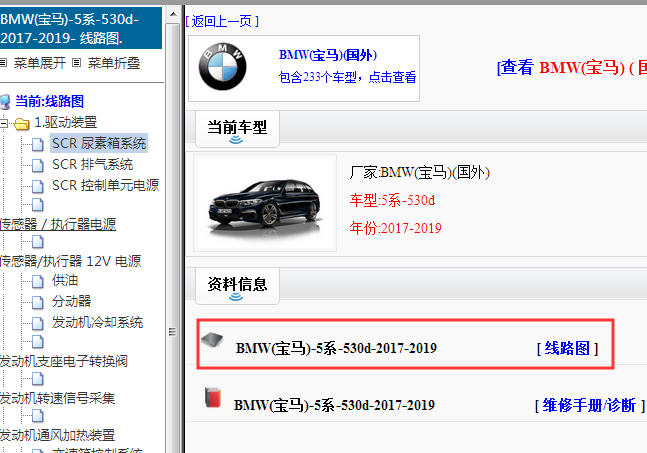Select SCR 尿素箱系统 tree item
Screen dimensions: 647x453
click(99, 143)
